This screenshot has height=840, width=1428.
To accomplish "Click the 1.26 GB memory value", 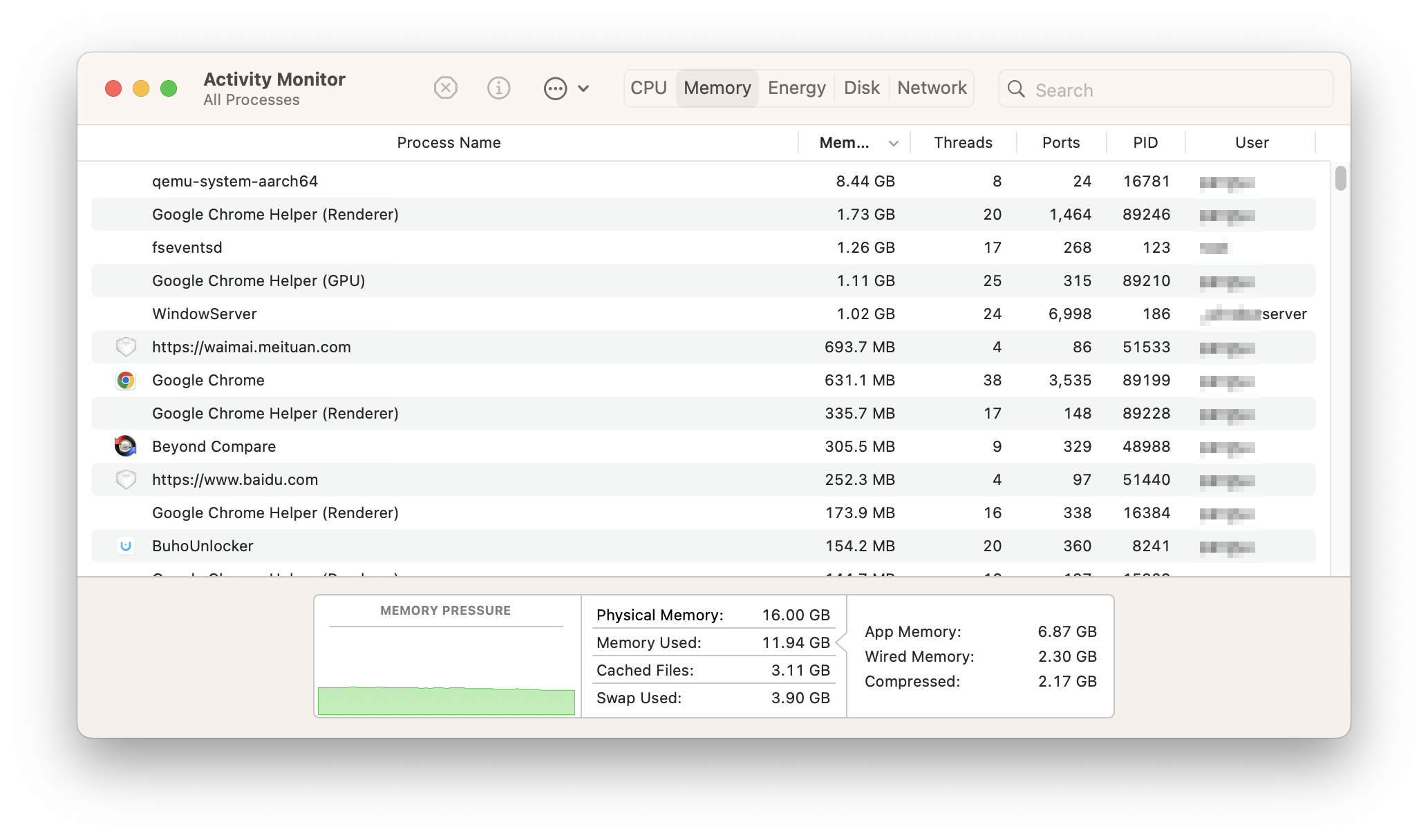I will [865, 247].
